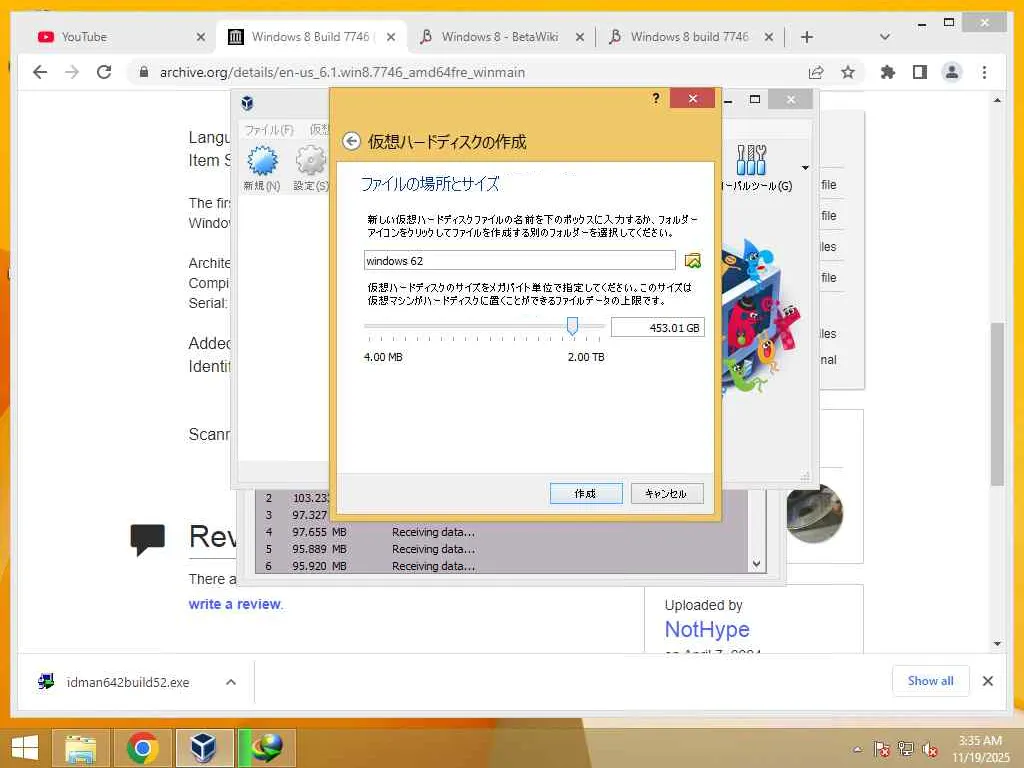The height and width of the screenshot is (768, 1024).
Task: Bookmark this page with star icon
Action: (848, 72)
